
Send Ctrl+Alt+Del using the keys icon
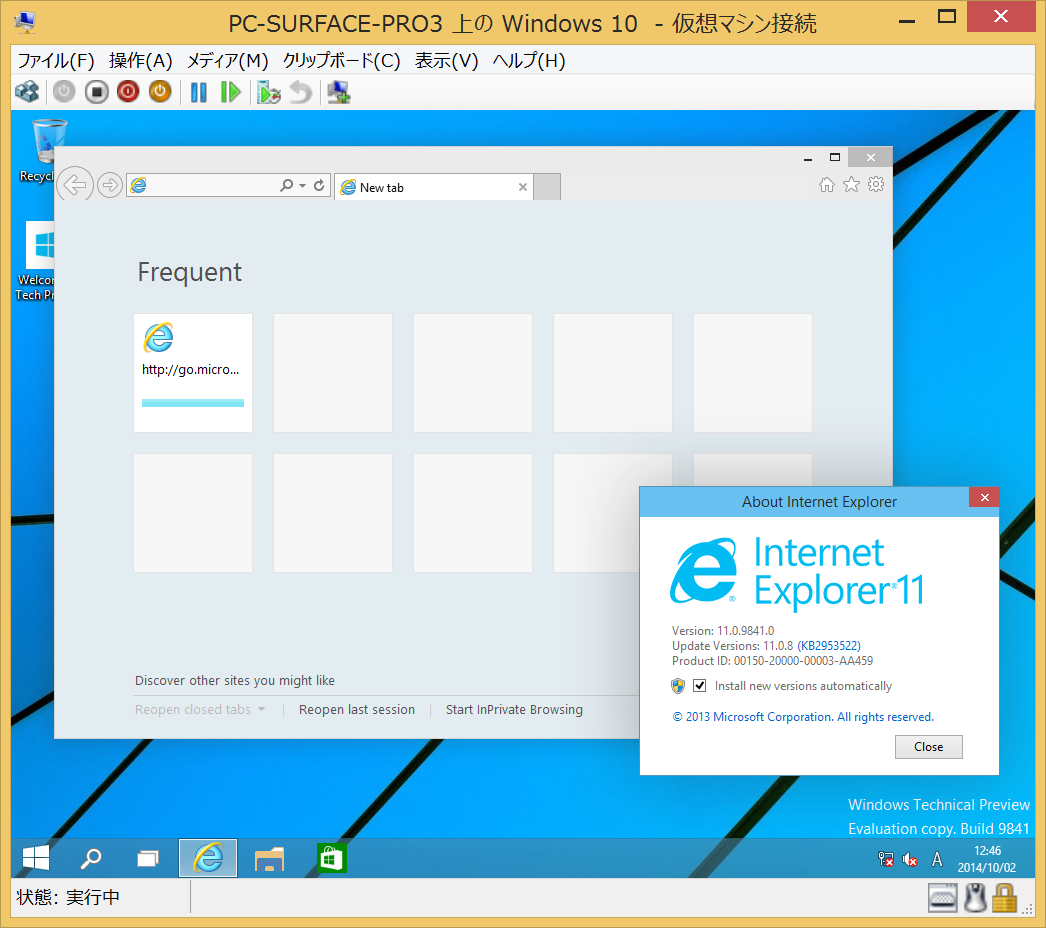tap(27, 91)
